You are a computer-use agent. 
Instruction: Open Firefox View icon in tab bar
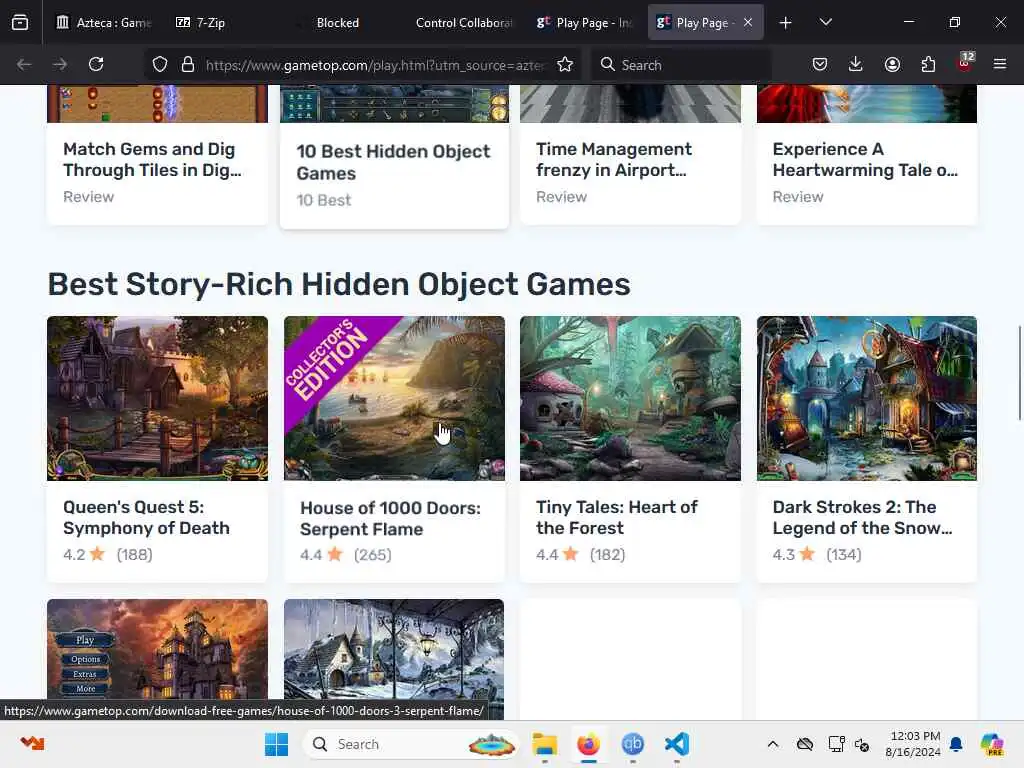point(20,23)
